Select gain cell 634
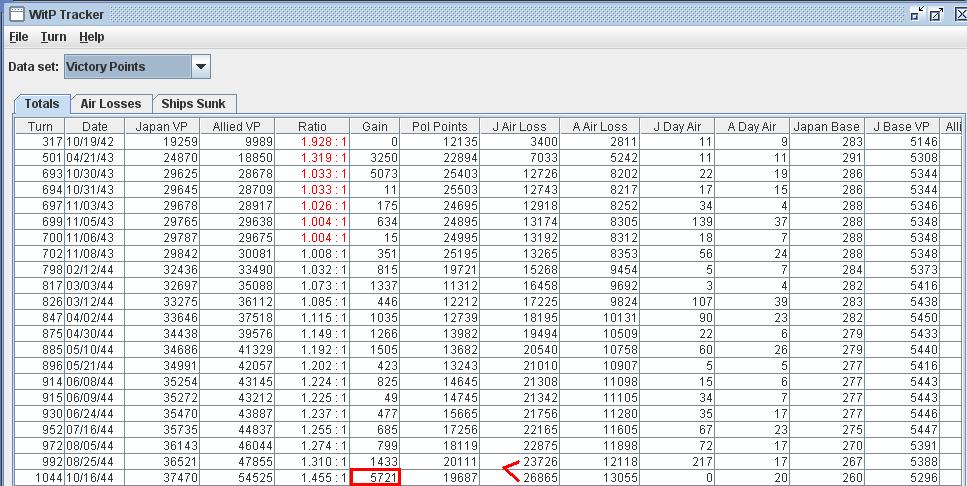Screen dimensions: 967x486 [x=374, y=221]
